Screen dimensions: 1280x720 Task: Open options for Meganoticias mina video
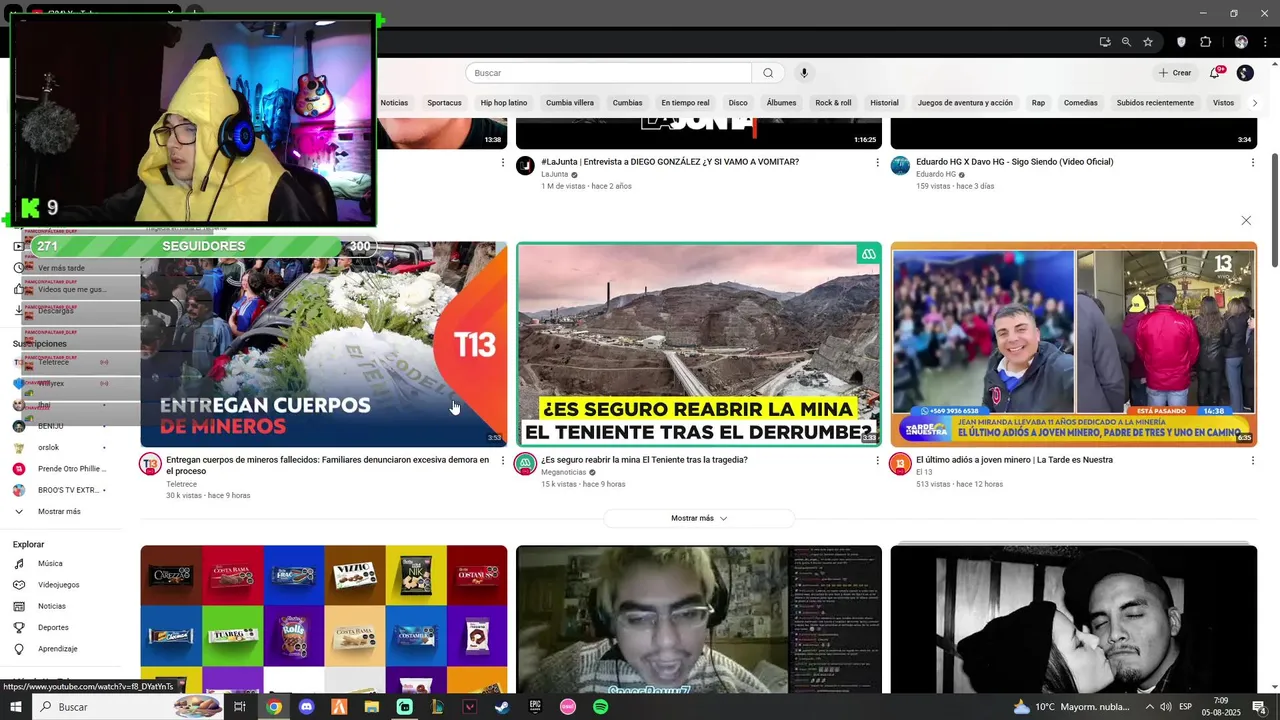(878, 460)
